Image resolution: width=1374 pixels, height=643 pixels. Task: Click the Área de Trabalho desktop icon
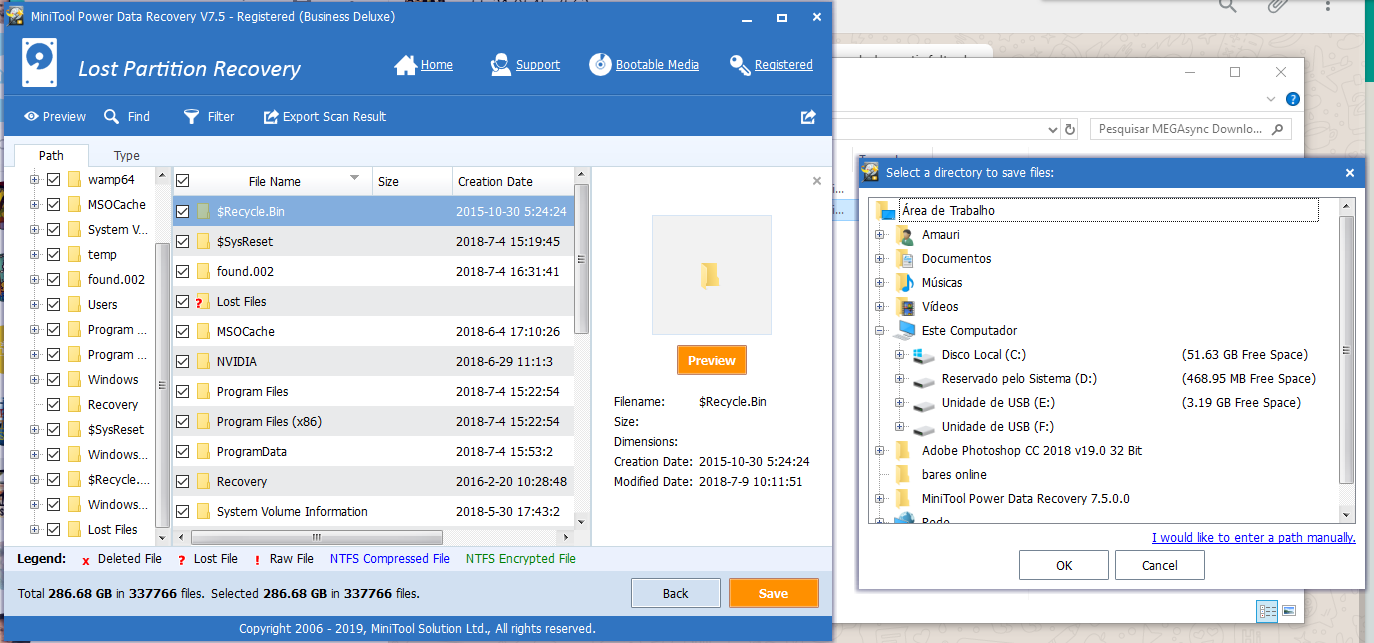click(x=884, y=211)
